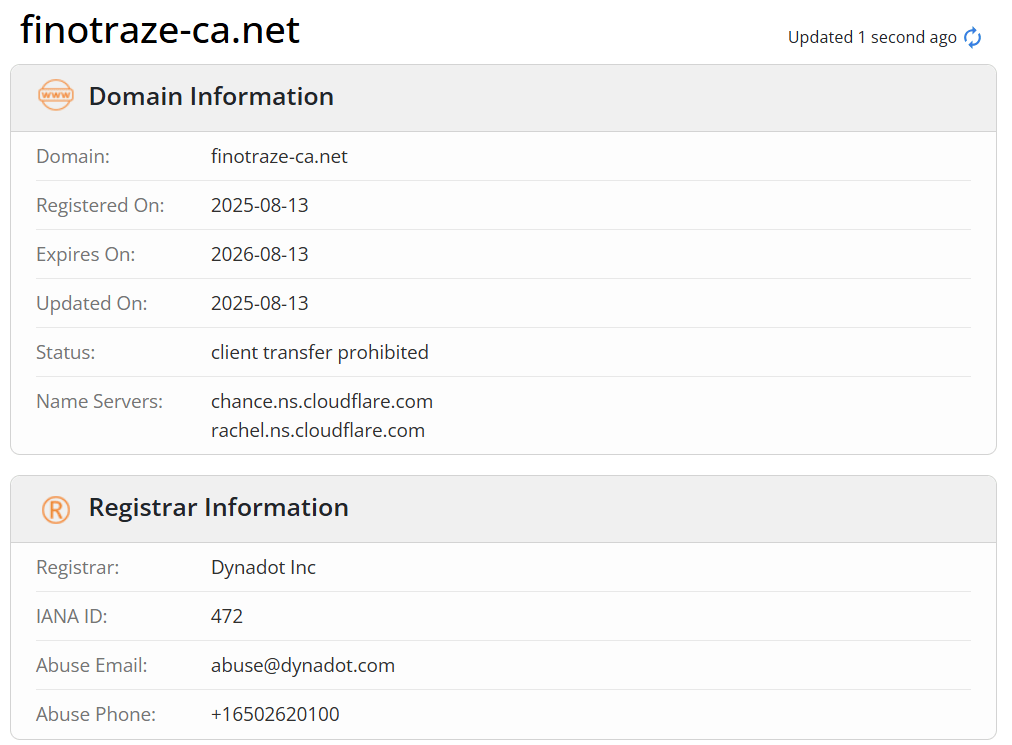Click the blue refresh icon

(x=972, y=37)
